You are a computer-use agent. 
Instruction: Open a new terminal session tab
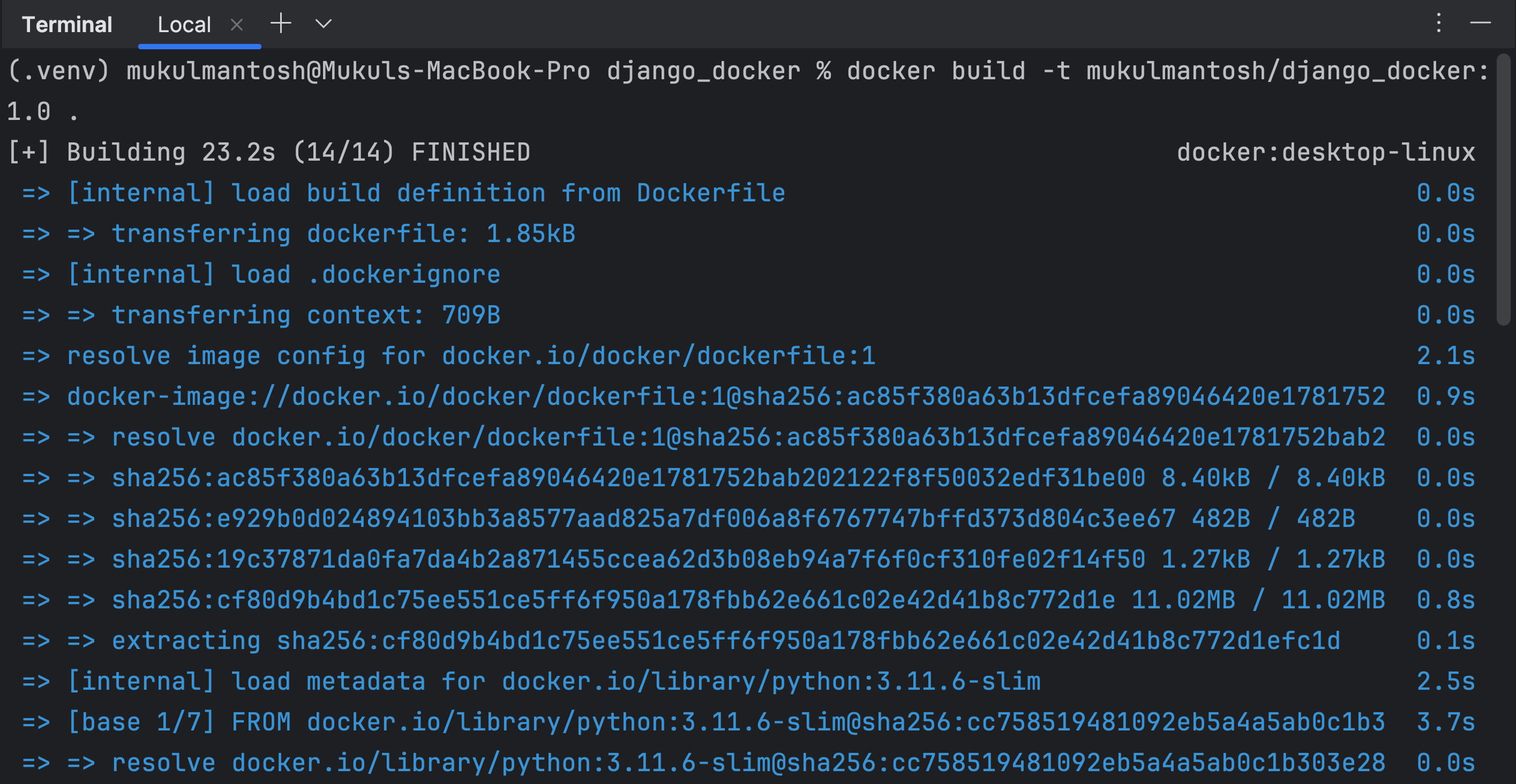point(281,24)
